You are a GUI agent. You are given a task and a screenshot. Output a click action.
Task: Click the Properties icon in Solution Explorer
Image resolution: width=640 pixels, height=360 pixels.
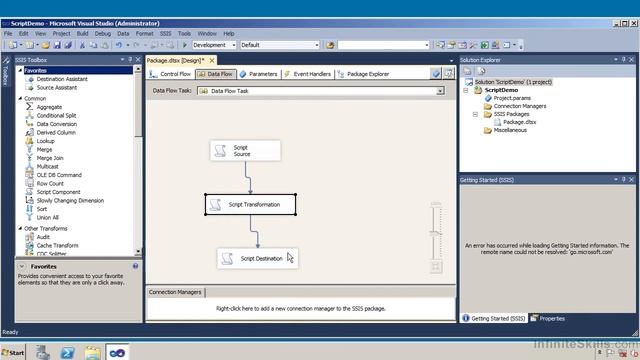(467, 71)
